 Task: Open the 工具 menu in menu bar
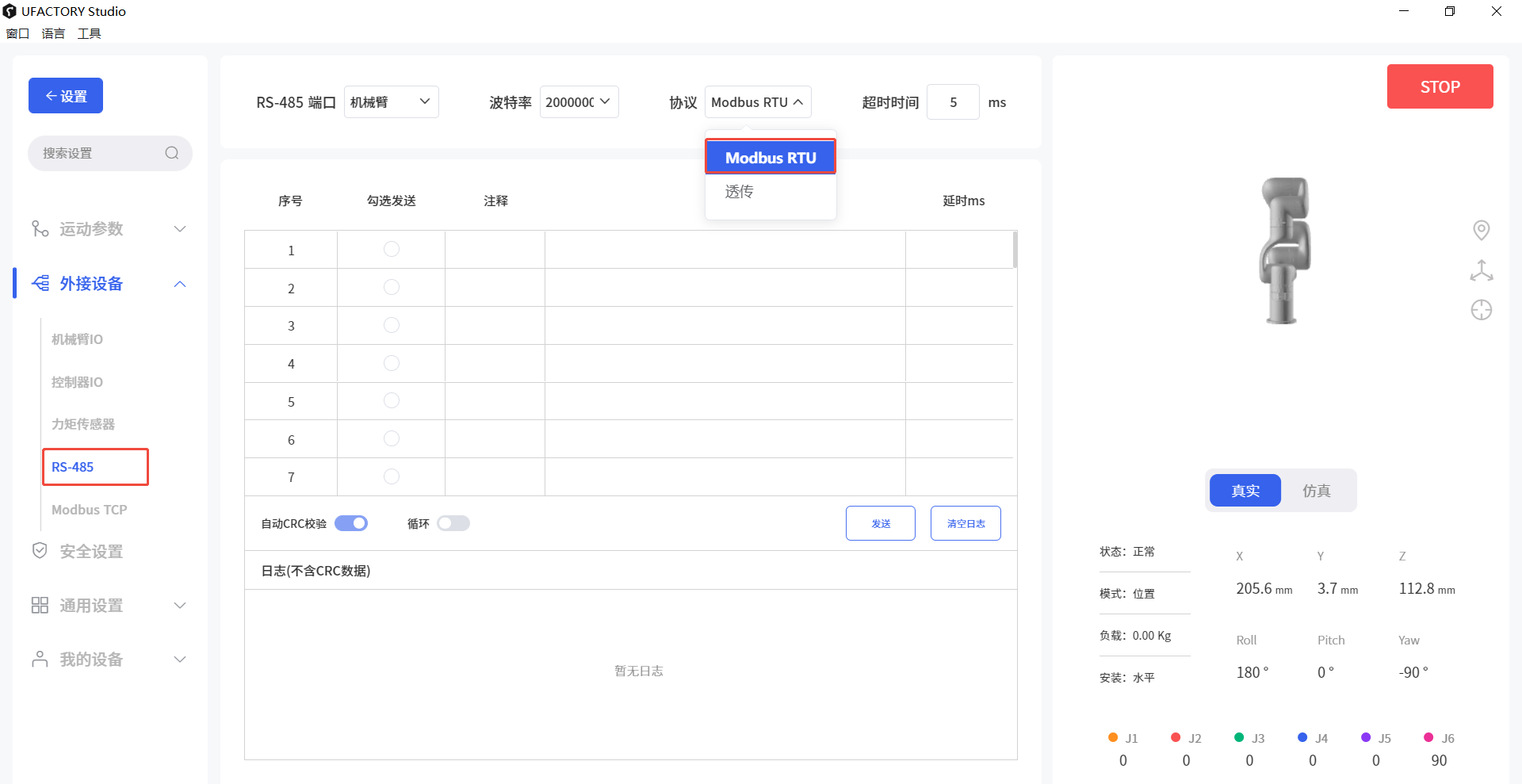[89, 33]
